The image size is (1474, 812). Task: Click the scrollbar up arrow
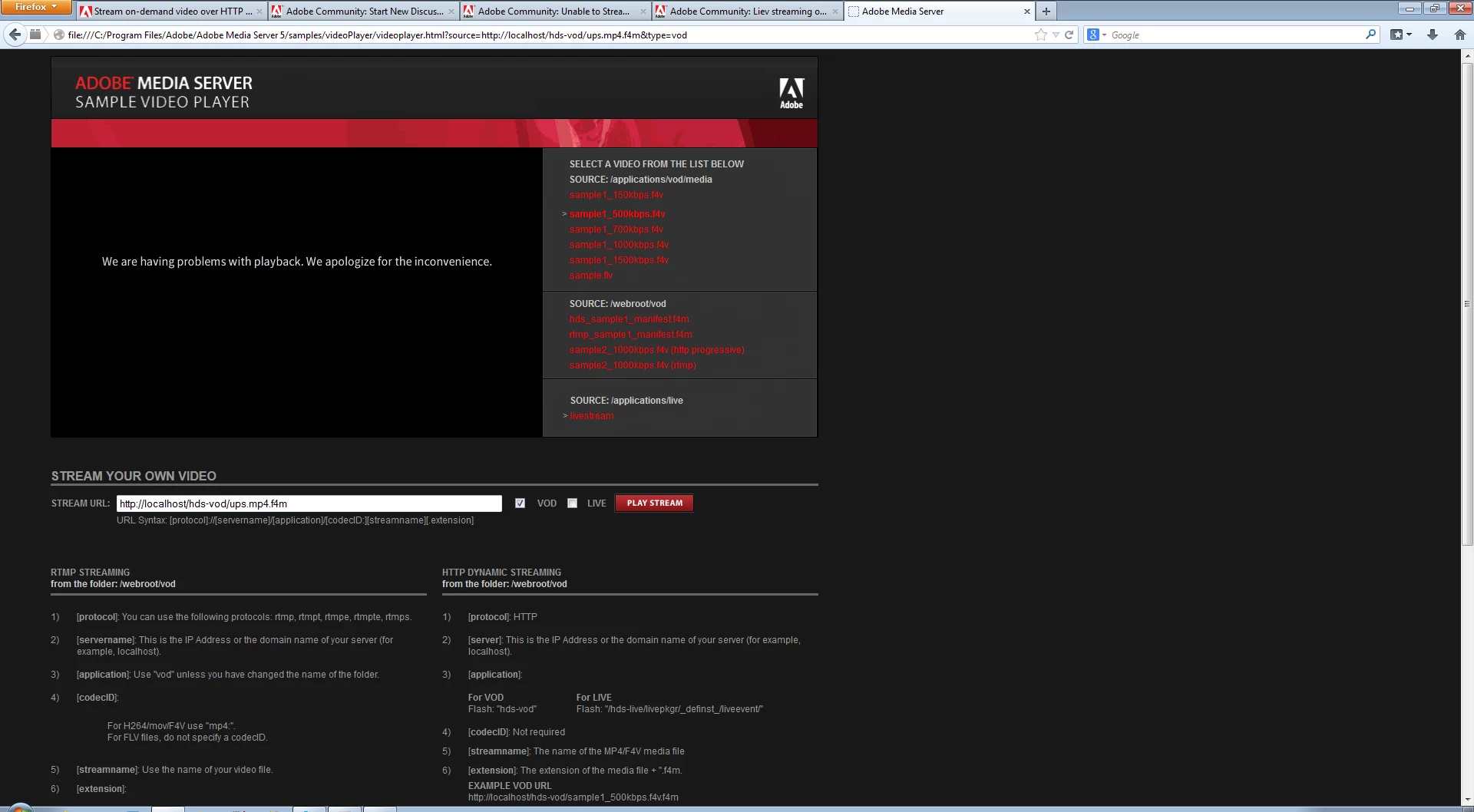click(1467, 55)
